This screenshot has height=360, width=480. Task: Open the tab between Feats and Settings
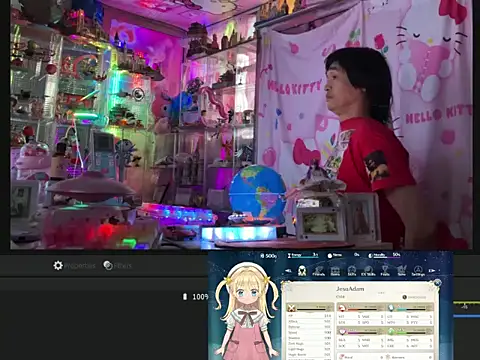pos(402,271)
